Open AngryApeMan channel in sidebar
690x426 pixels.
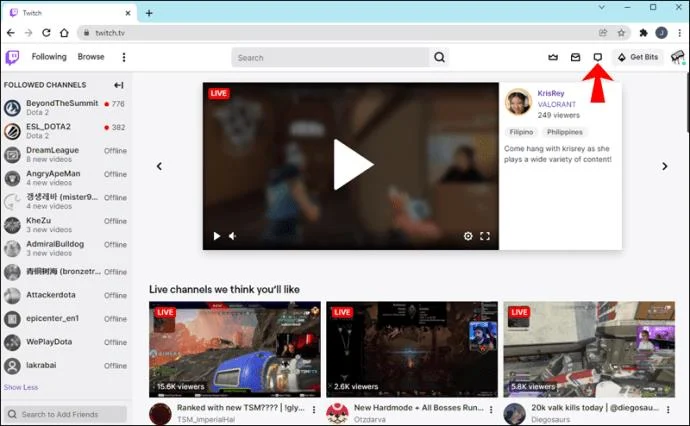(x=65, y=178)
